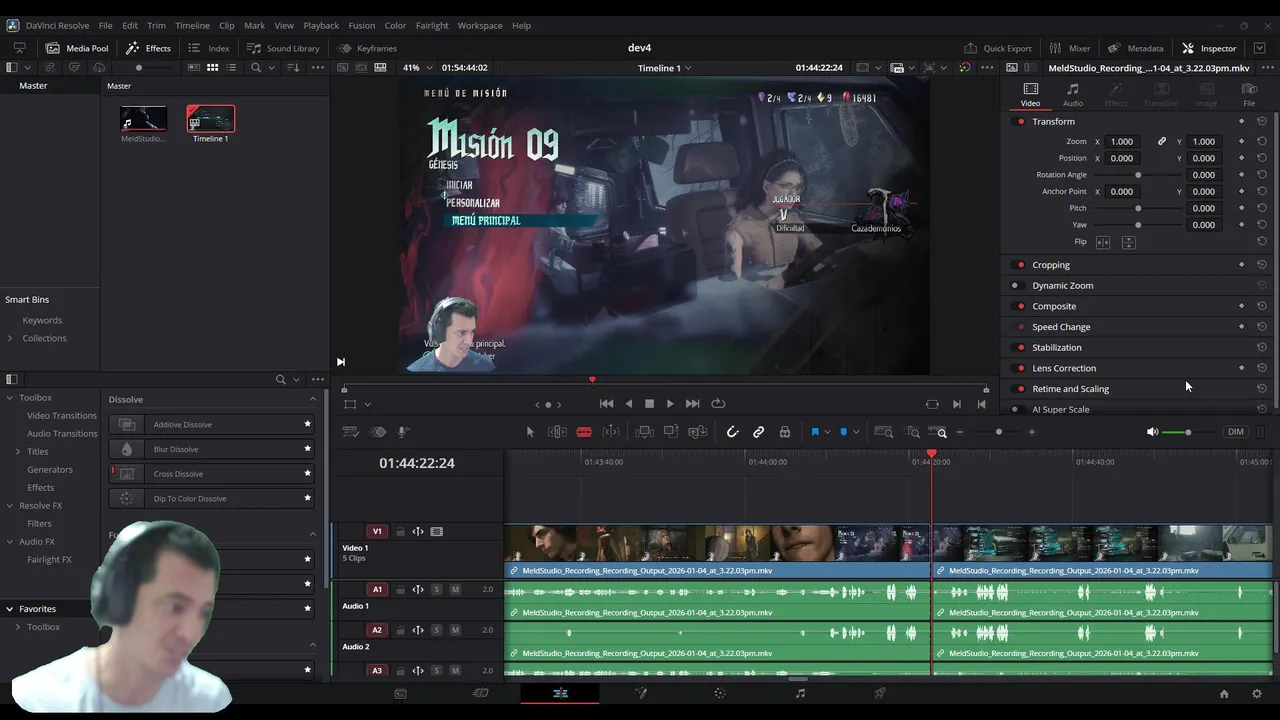Image resolution: width=1280 pixels, height=720 pixels.
Task: Open the Sound Library panel
Action: (283, 48)
